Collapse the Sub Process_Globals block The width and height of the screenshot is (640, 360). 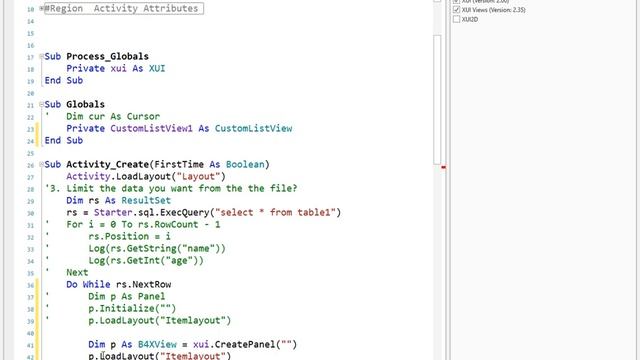41,56
